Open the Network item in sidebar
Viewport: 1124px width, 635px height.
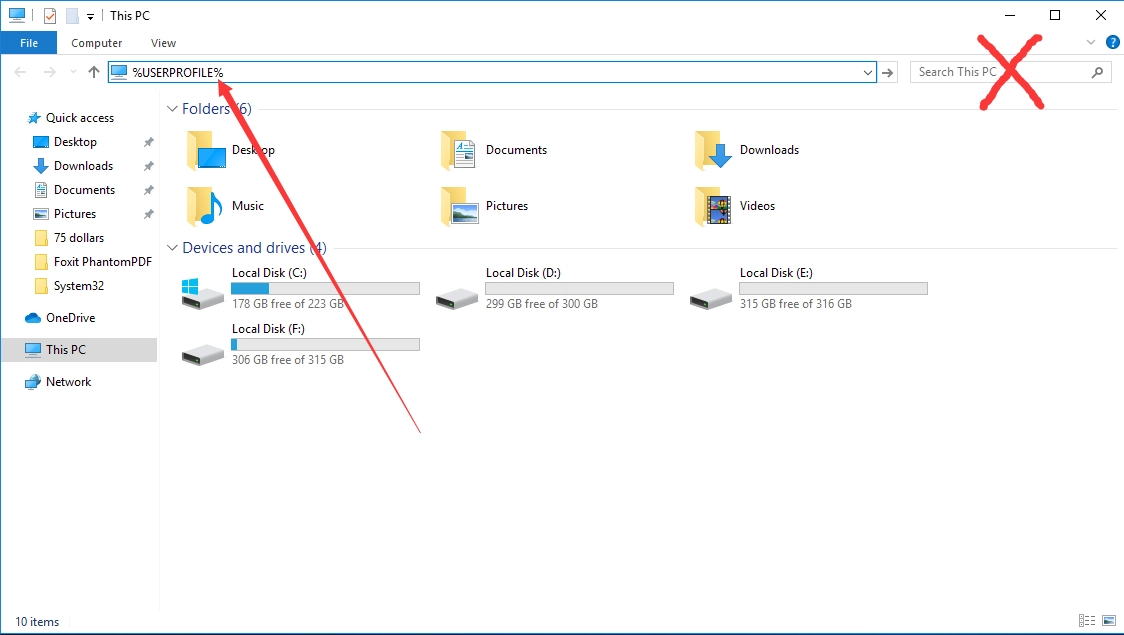click(67, 381)
